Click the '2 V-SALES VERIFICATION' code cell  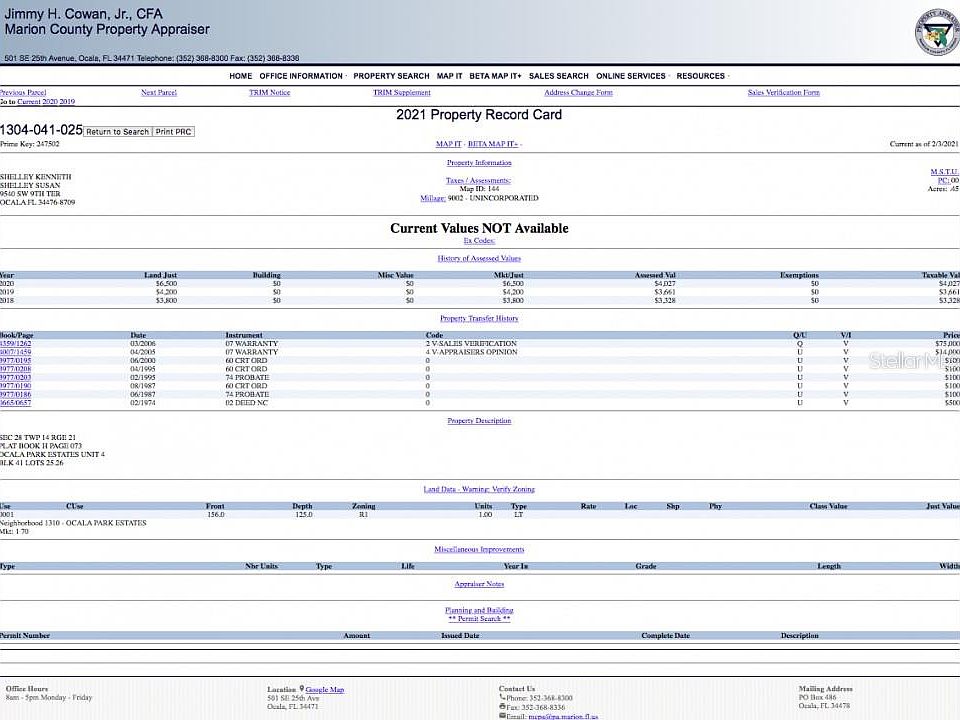pos(471,344)
